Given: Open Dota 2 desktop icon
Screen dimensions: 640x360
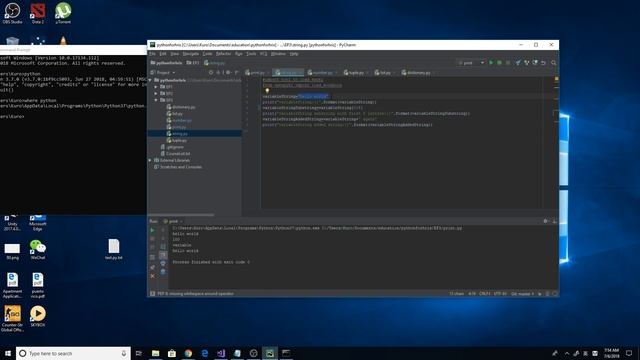Looking at the screenshot, I should pos(38,13).
